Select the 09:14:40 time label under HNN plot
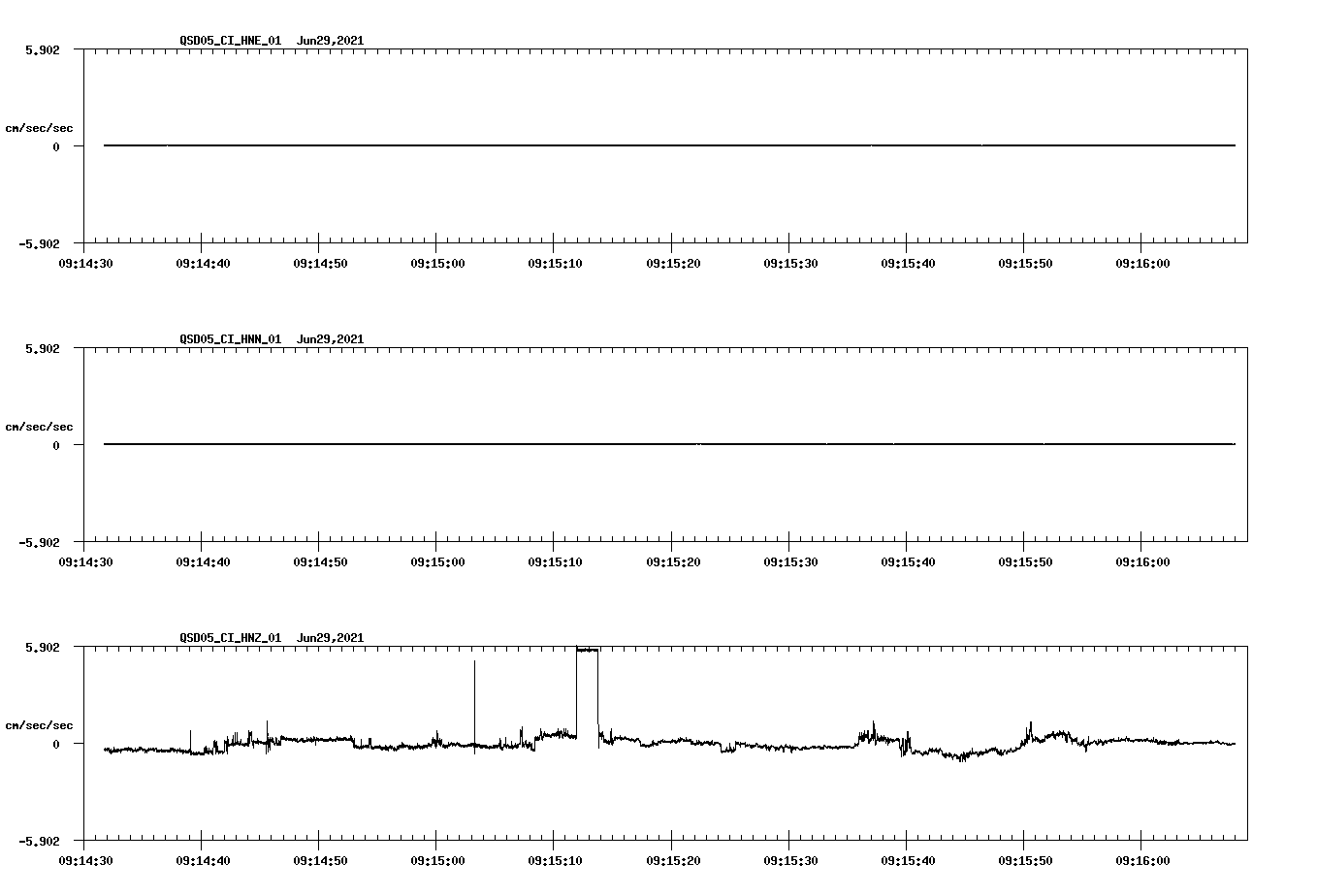1317x896 pixels. point(202,562)
